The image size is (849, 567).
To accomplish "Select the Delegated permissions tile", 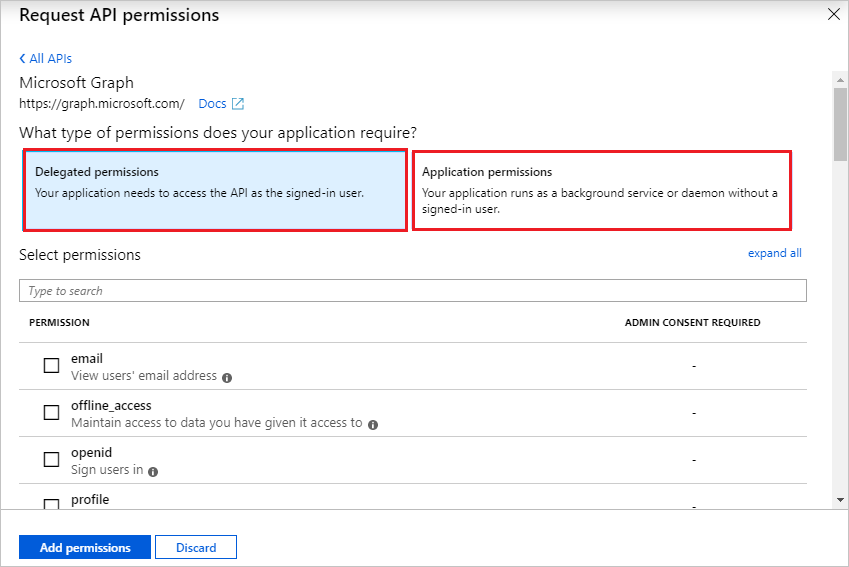I will click(x=215, y=190).
